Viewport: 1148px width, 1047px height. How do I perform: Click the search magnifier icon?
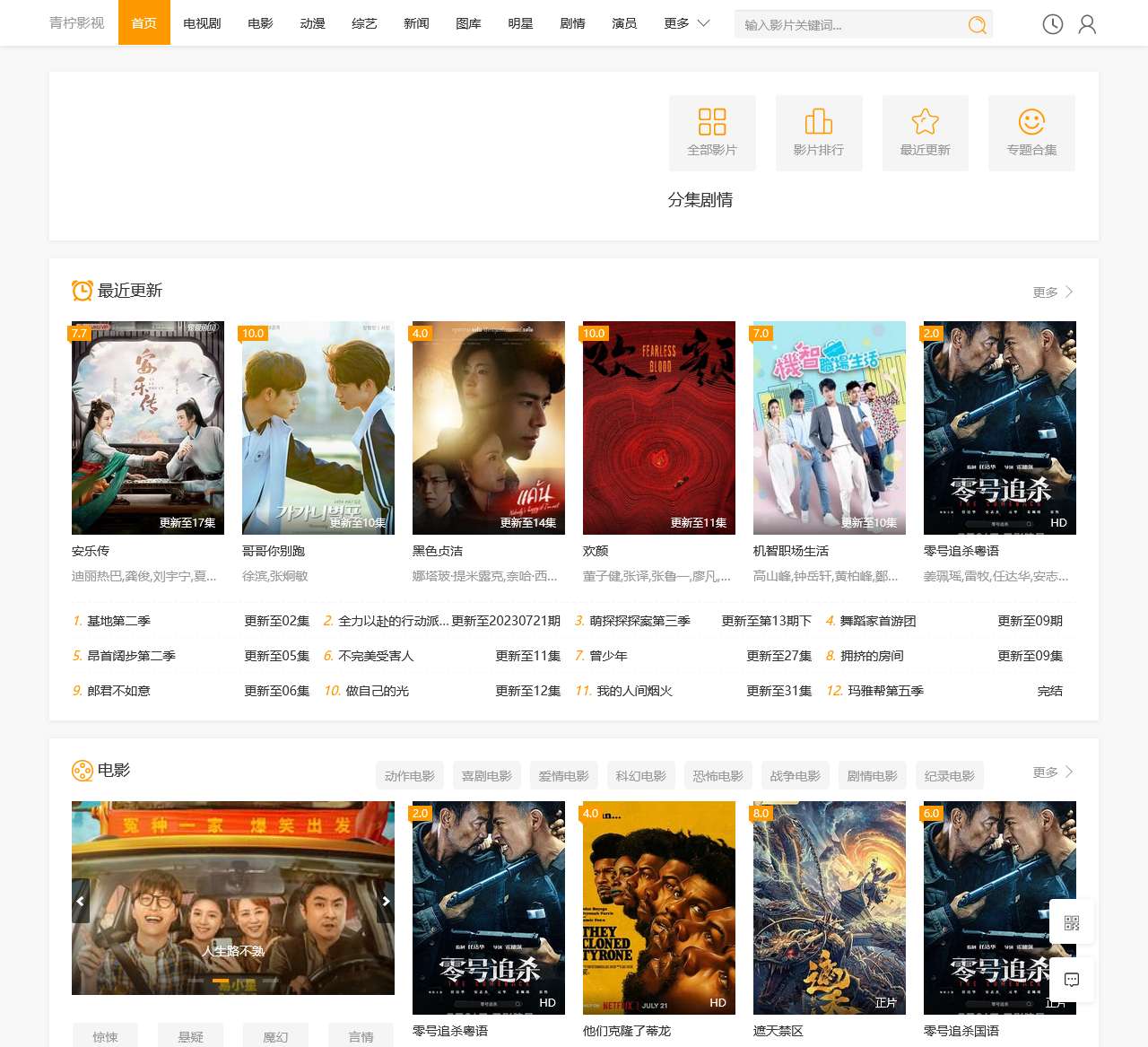click(x=977, y=25)
